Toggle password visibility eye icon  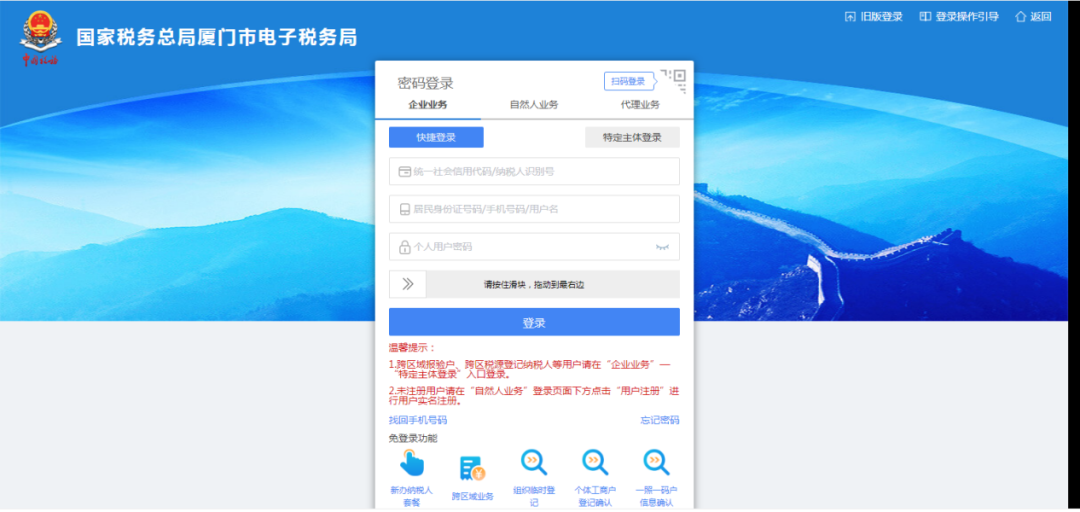[662, 247]
